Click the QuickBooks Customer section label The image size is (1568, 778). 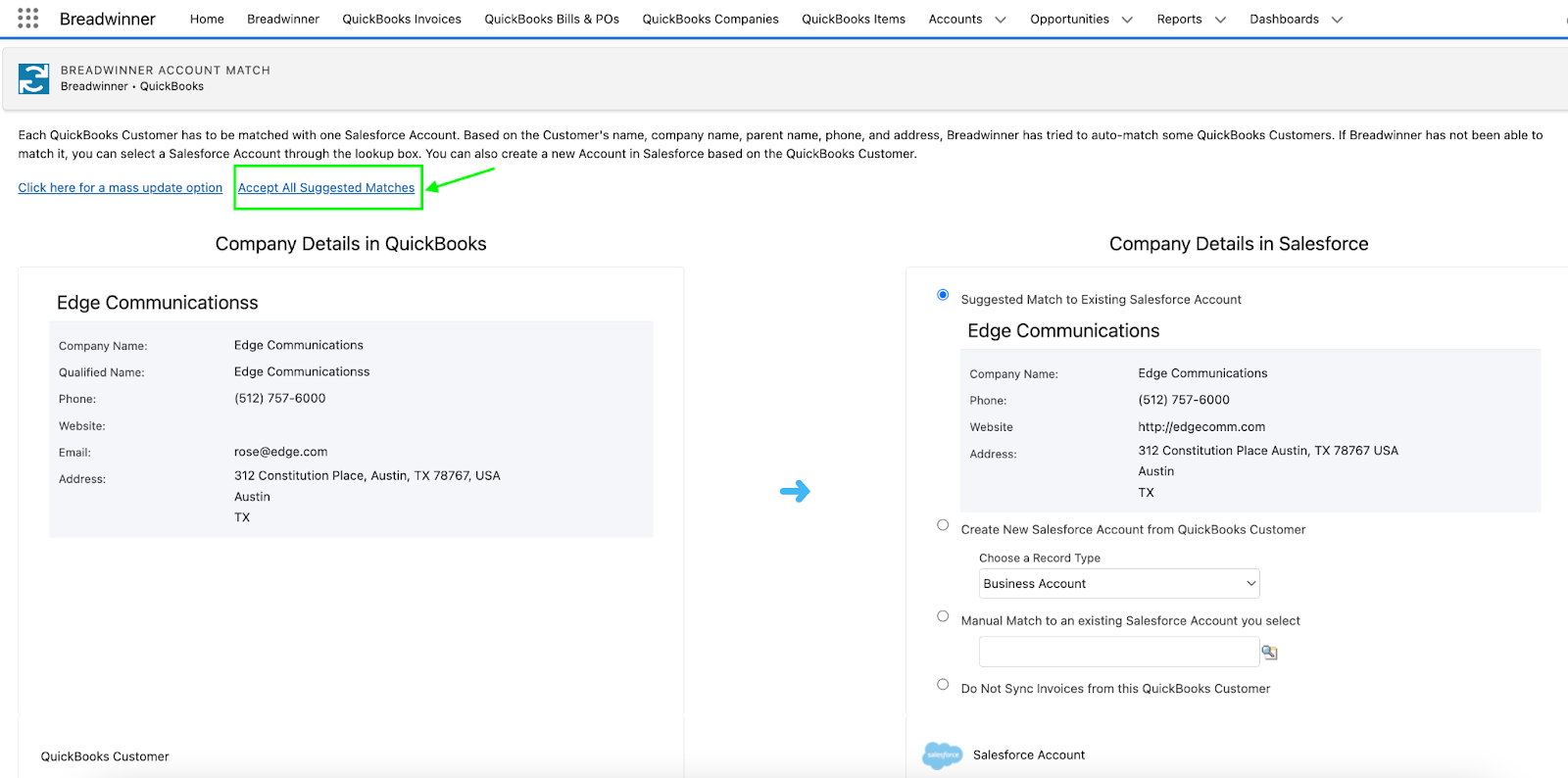(105, 756)
